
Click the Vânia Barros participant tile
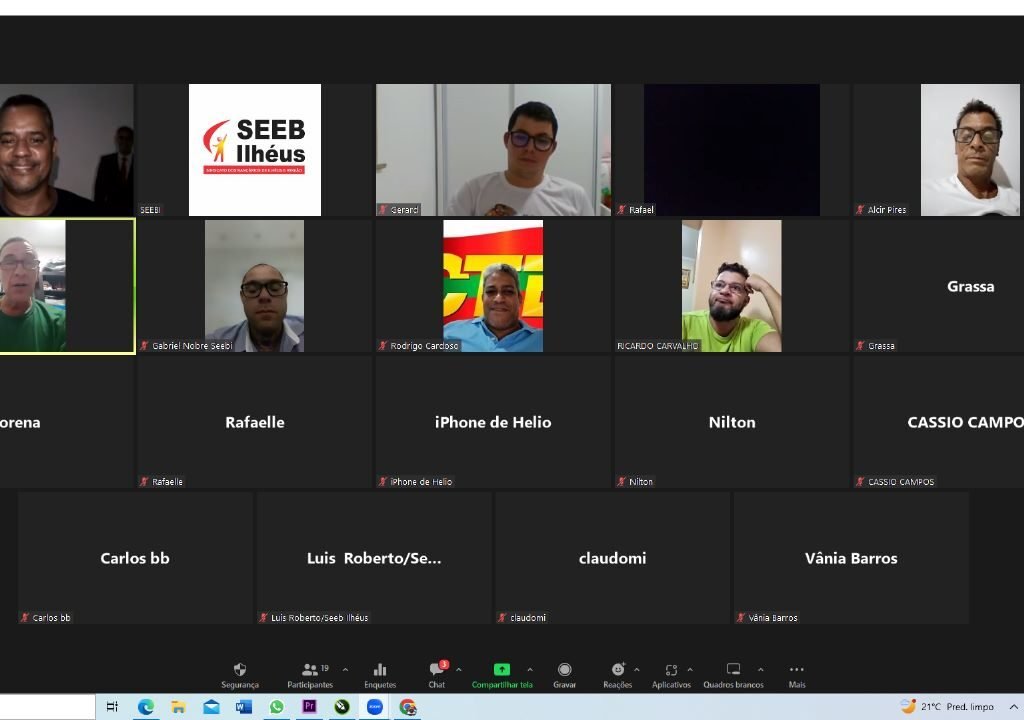coord(851,558)
